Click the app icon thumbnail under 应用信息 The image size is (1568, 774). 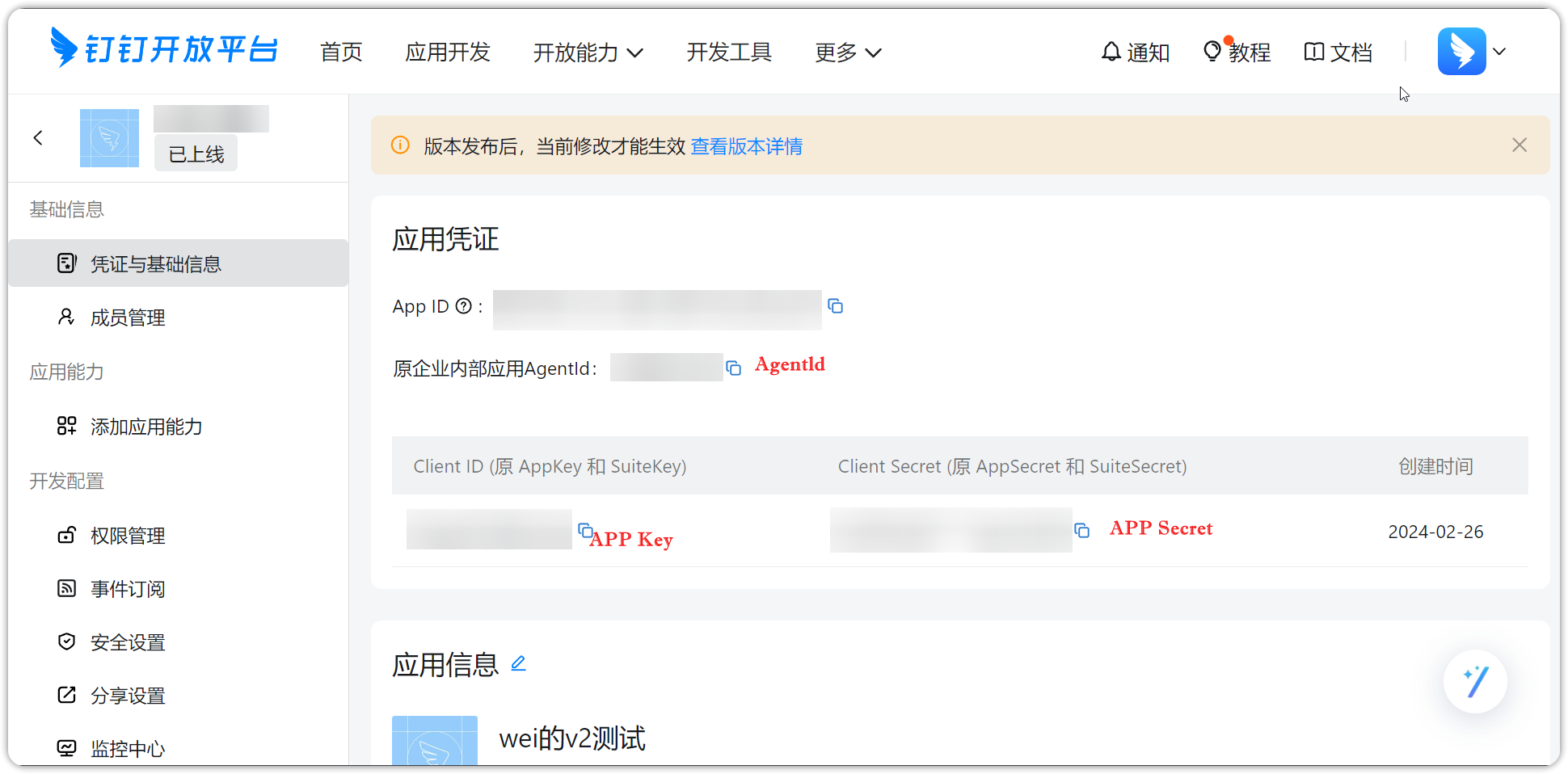click(435, 740)
